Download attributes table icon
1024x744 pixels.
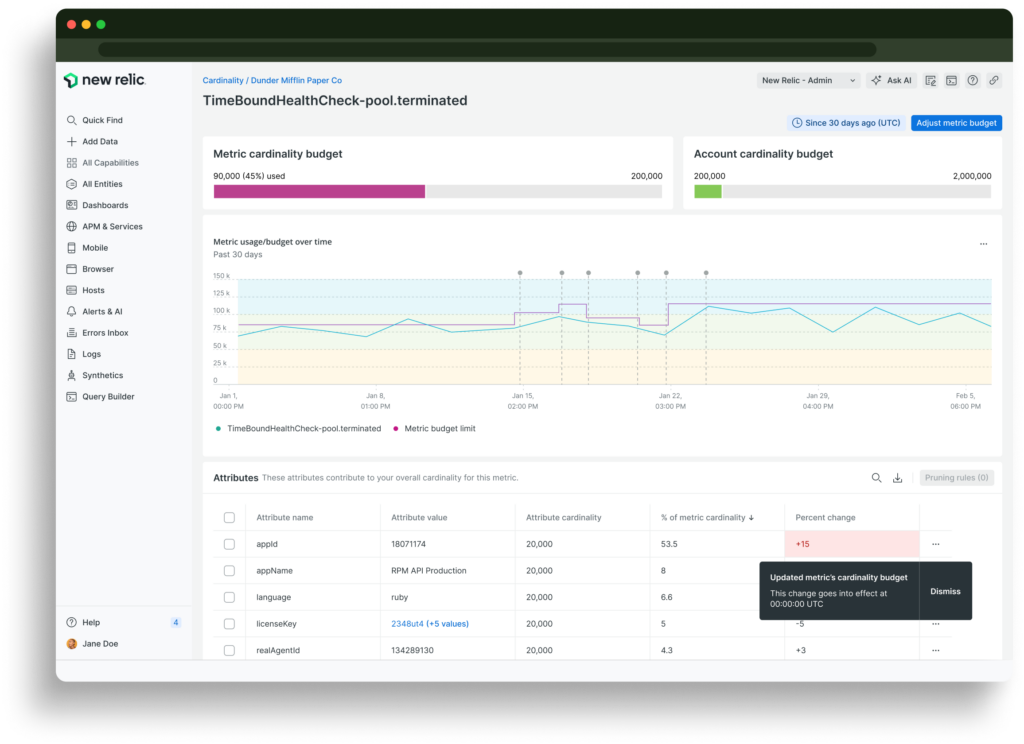[897, 478]
